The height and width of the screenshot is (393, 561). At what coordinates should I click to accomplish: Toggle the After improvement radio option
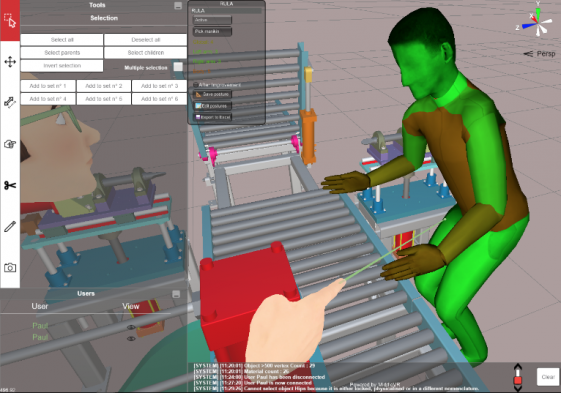point(196,85)
